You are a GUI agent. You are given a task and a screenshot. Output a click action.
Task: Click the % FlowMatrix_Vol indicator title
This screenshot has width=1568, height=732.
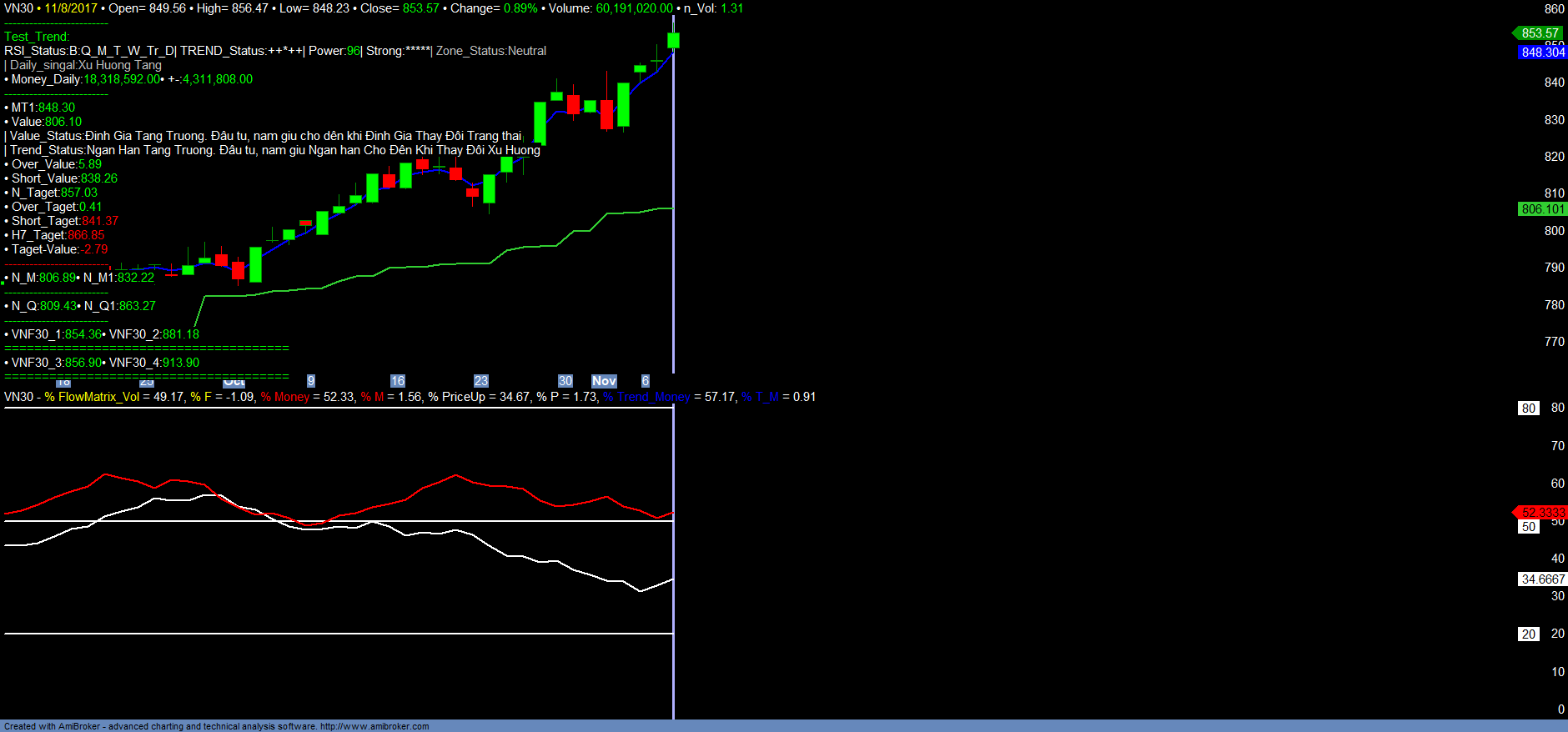pyautogui.click(x=92, y=397)
